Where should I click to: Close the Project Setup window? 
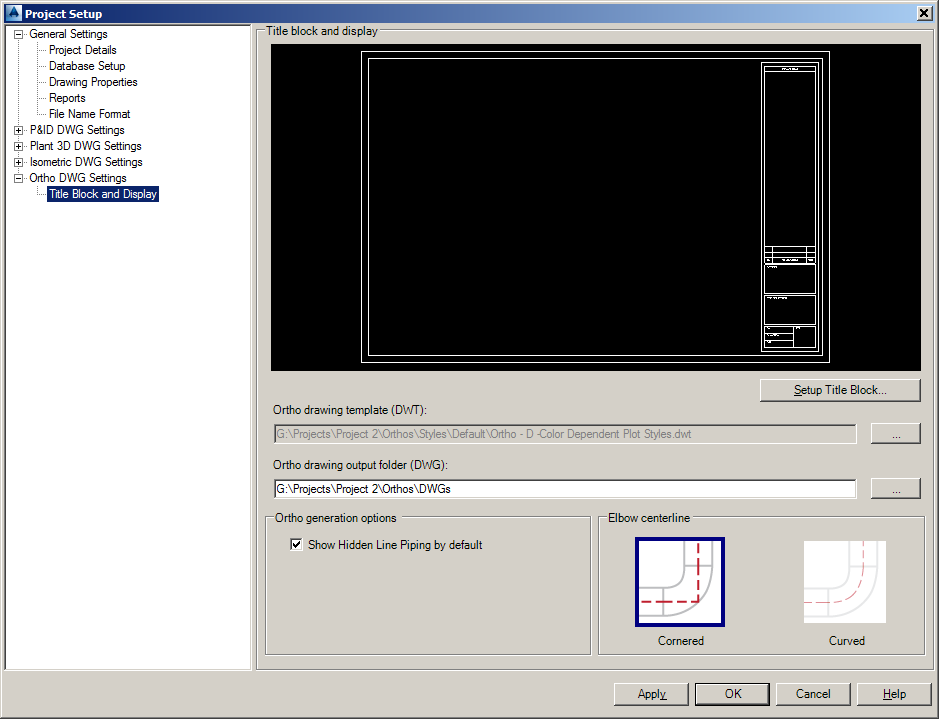tap(925, 13)
